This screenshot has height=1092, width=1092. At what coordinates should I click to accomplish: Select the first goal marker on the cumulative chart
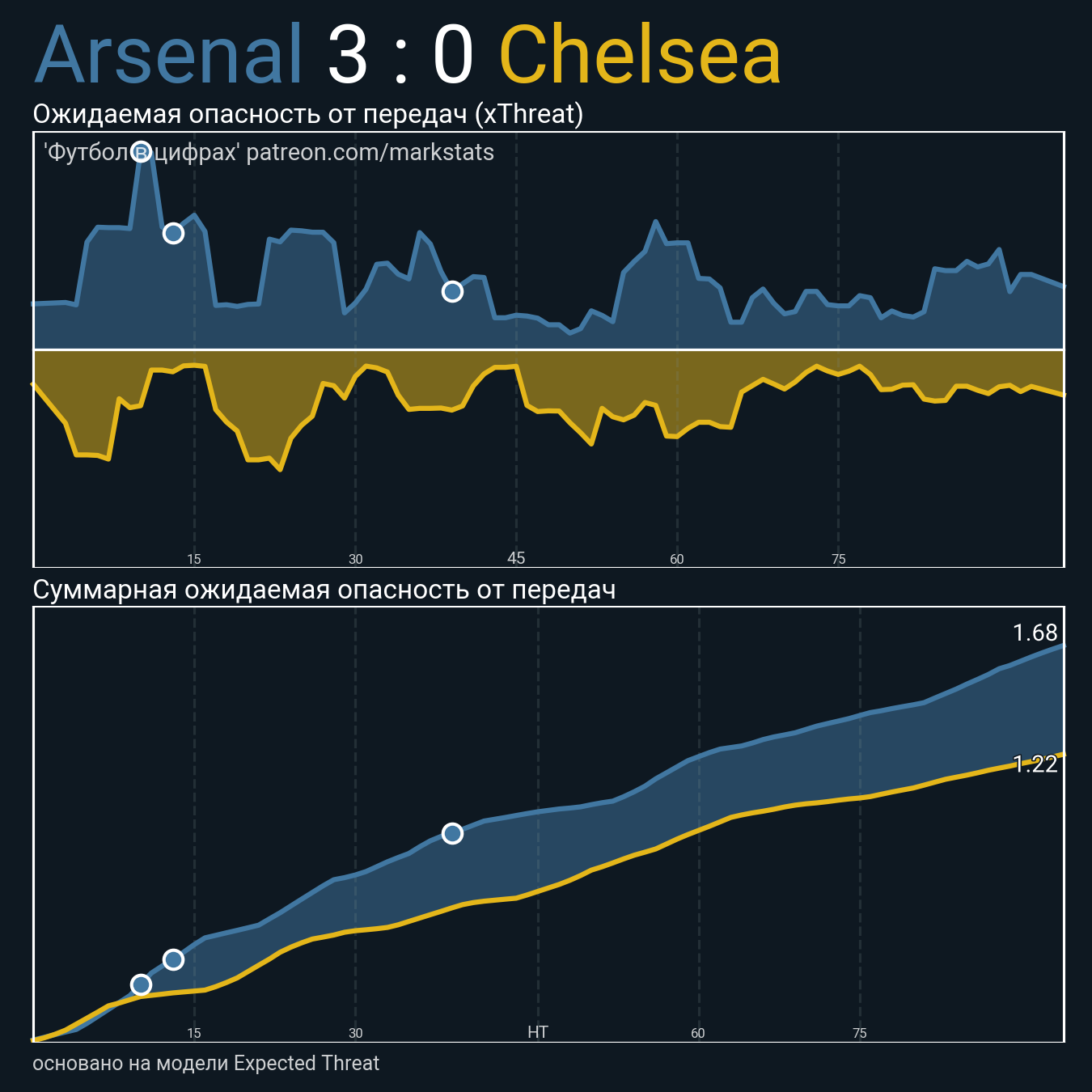[141, 984]
